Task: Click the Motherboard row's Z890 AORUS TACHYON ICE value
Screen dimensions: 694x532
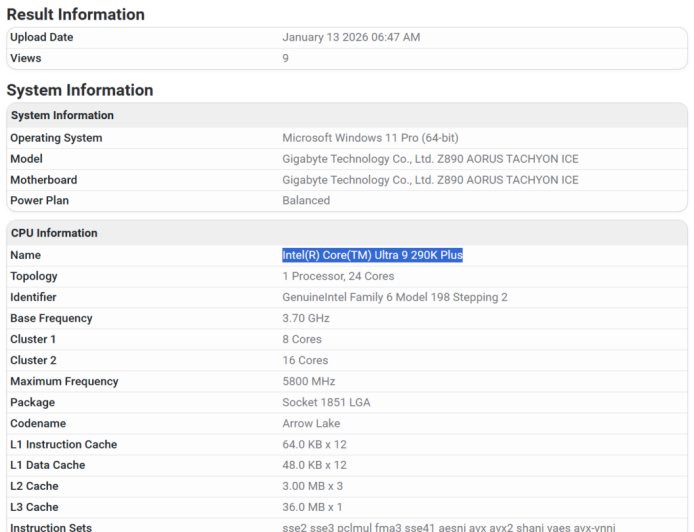Action: 430,180
